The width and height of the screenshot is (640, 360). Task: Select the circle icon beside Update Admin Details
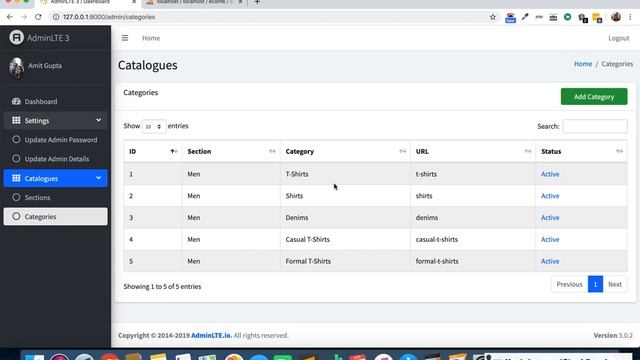[x=16, y=159]
